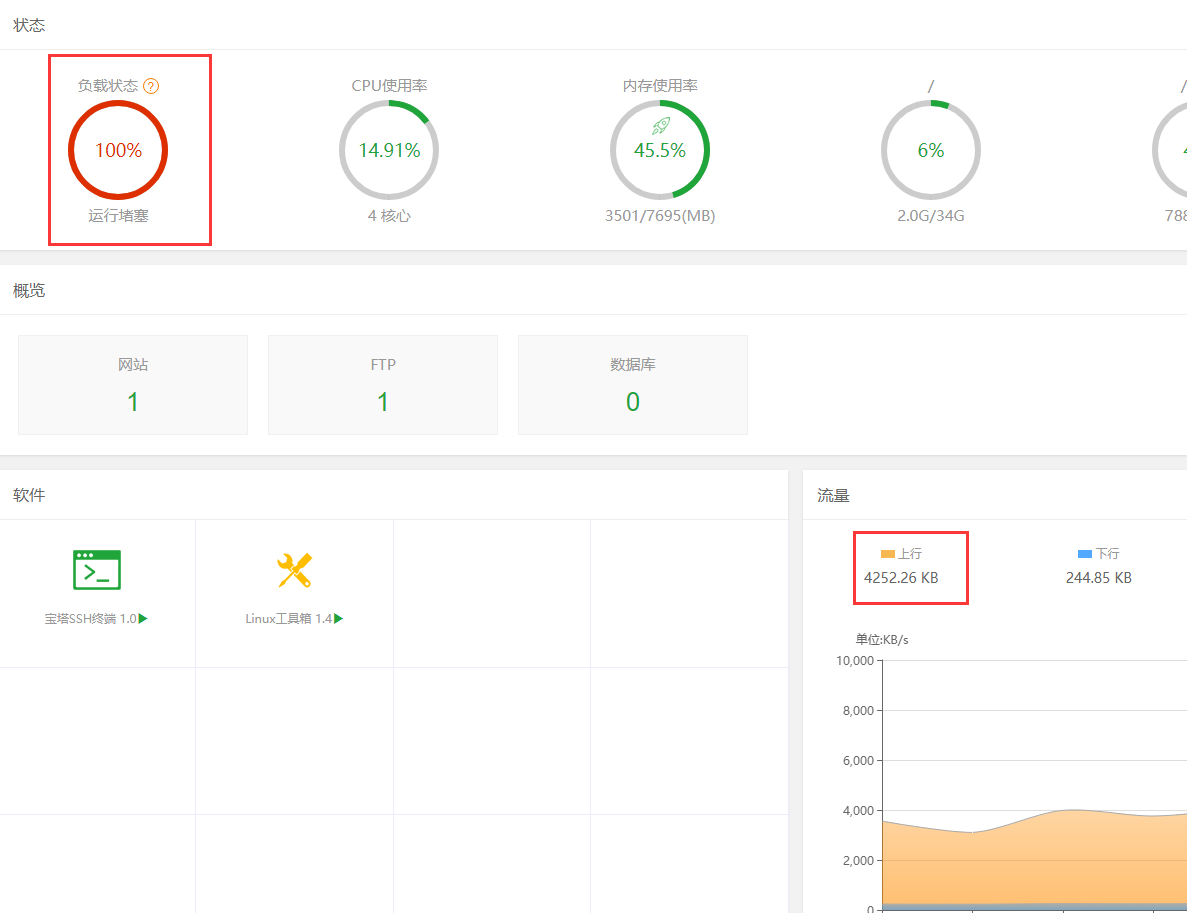Click the 软件 panel heading
The width and height of the screenshot is (1187, 913).
click(x=29, y=495)
